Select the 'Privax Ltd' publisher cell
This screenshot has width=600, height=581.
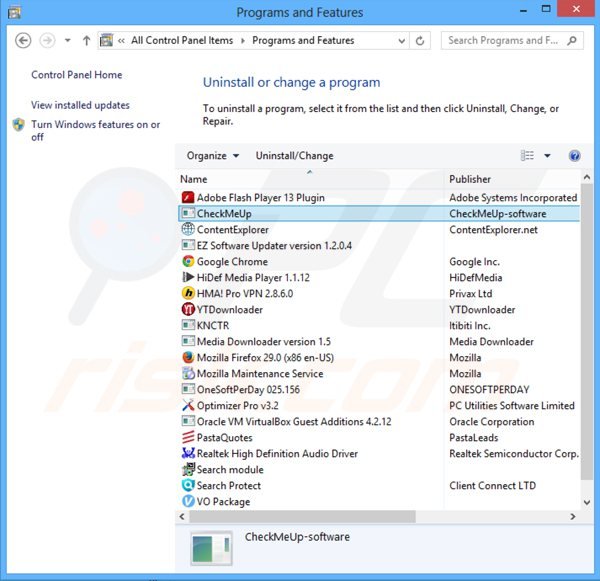[471, 294]
